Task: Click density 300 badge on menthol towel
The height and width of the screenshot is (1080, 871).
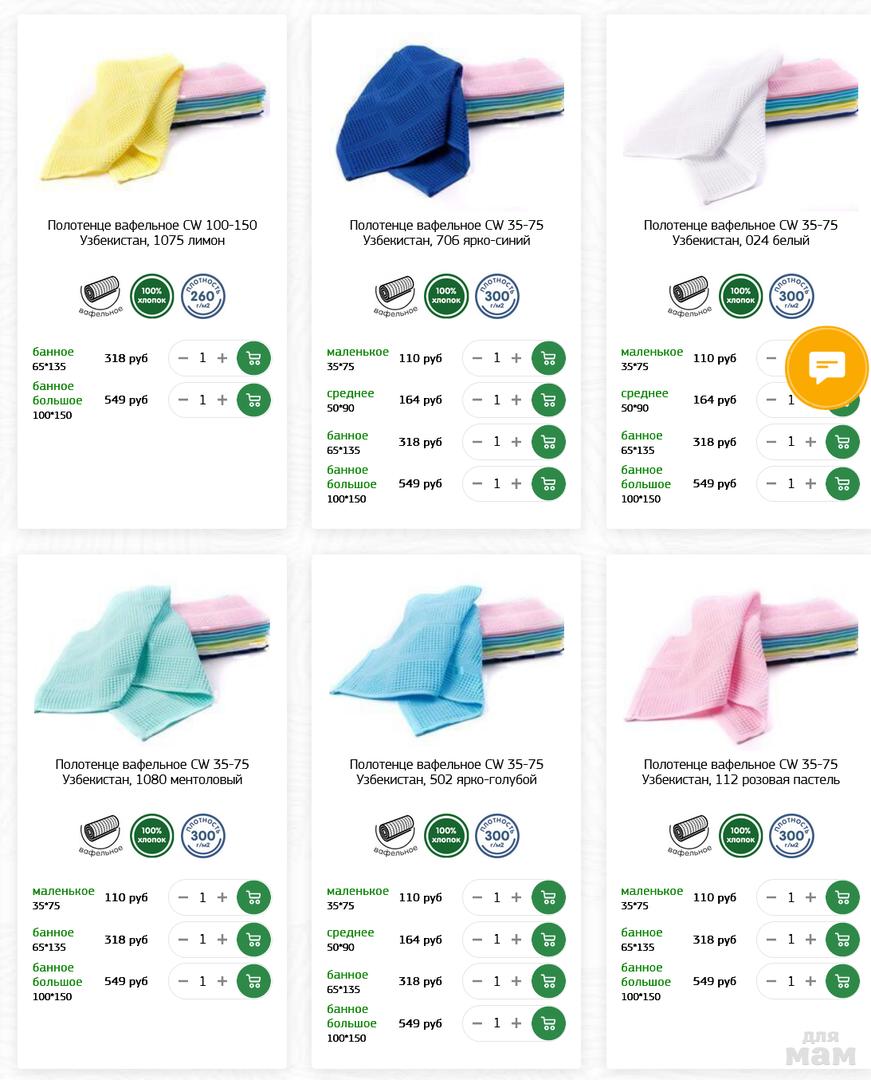Action: 202,835
